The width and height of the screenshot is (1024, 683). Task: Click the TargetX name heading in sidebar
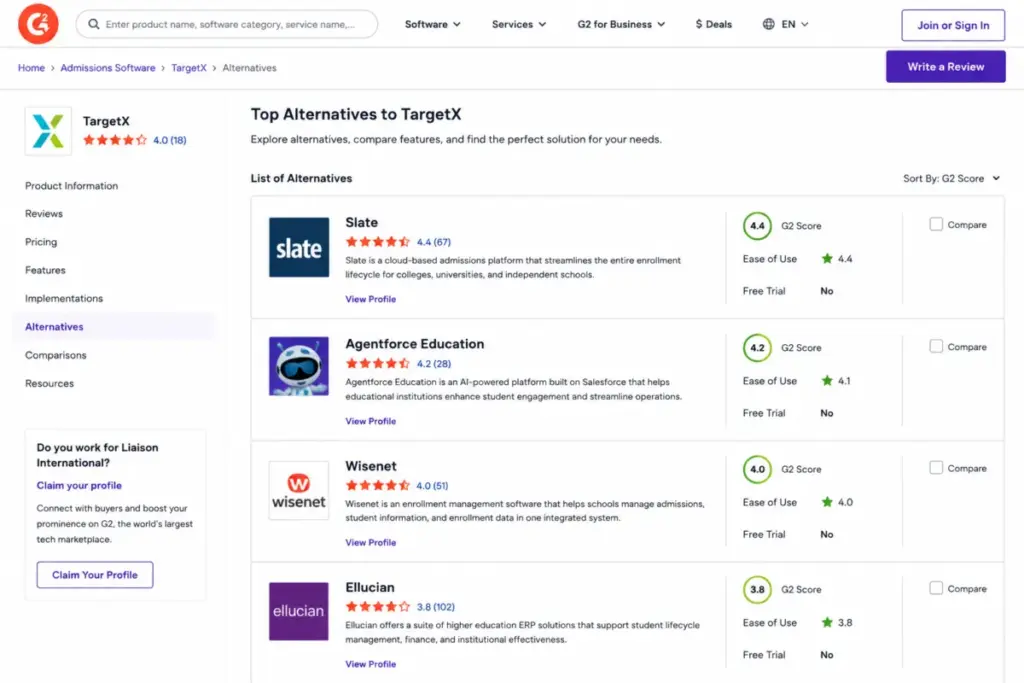[x=106, y=121]
